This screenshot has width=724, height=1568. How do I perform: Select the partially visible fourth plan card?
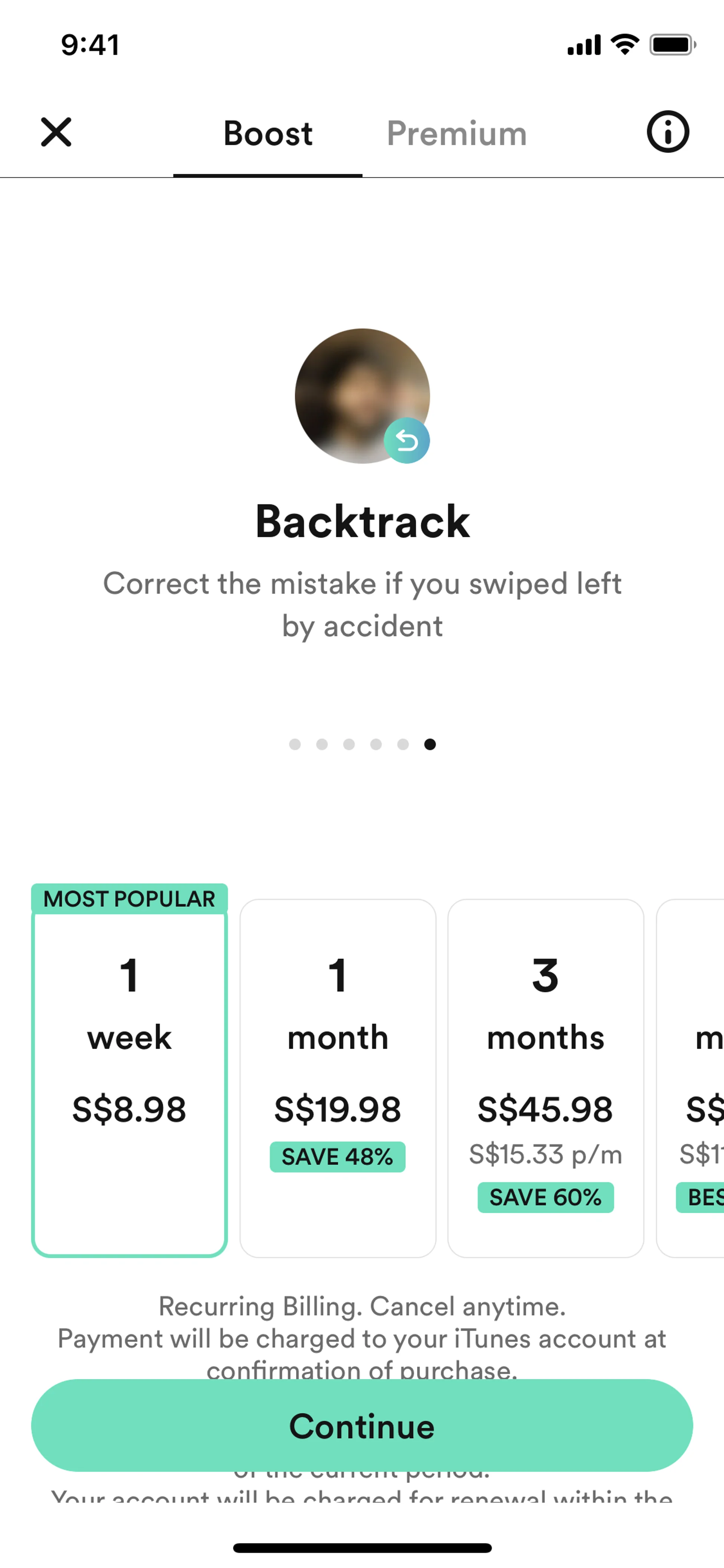[693, 1077]
